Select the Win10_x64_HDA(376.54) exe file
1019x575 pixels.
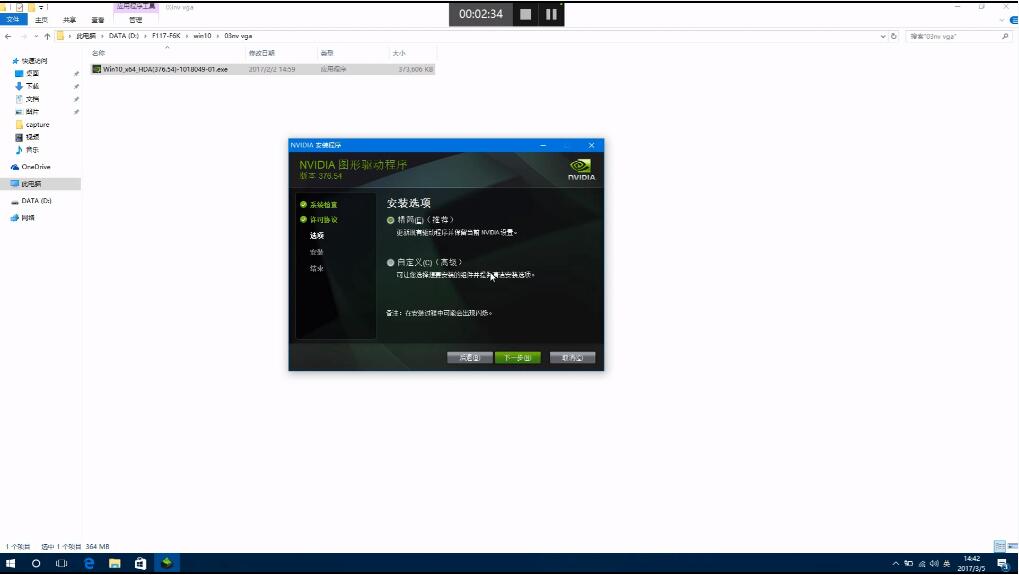coord(263,69)
